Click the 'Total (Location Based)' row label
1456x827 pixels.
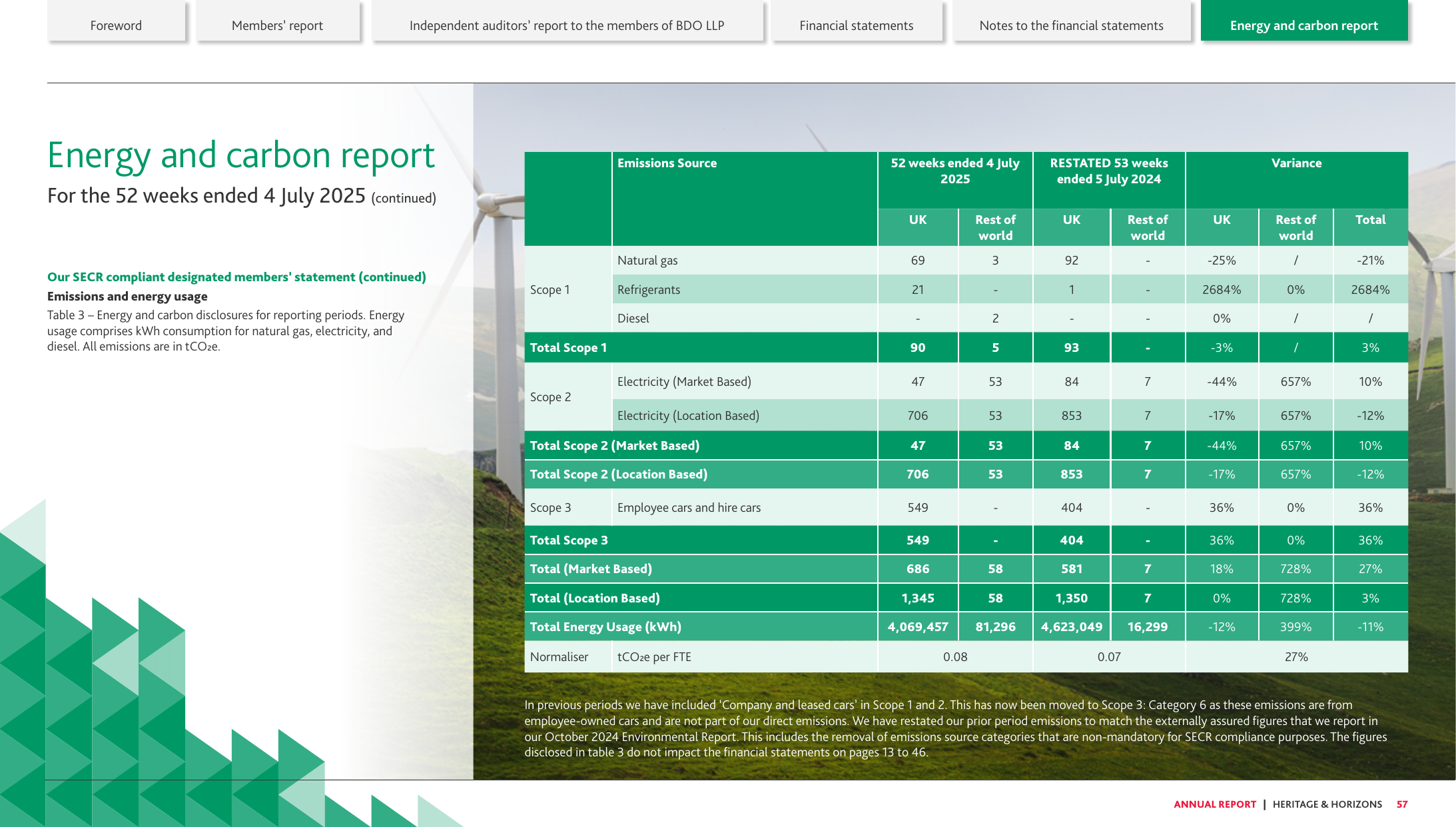tap(595, 598)
